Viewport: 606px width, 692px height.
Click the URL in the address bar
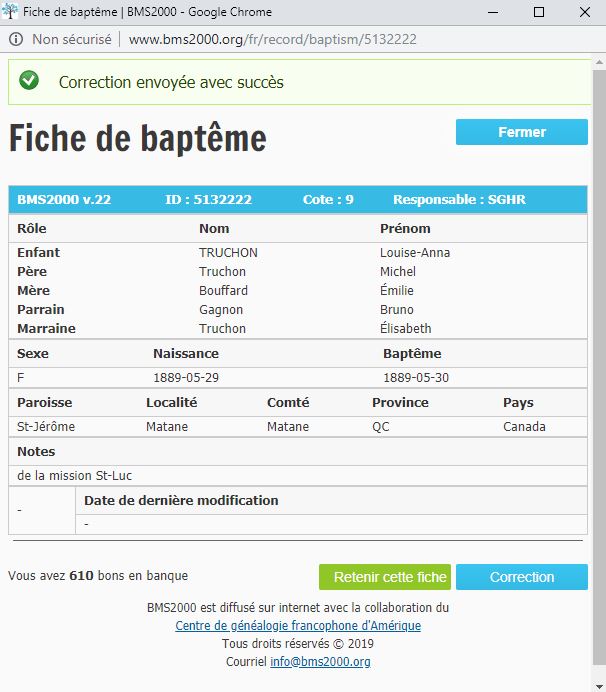pyautogui.click(x=272, y=39)
